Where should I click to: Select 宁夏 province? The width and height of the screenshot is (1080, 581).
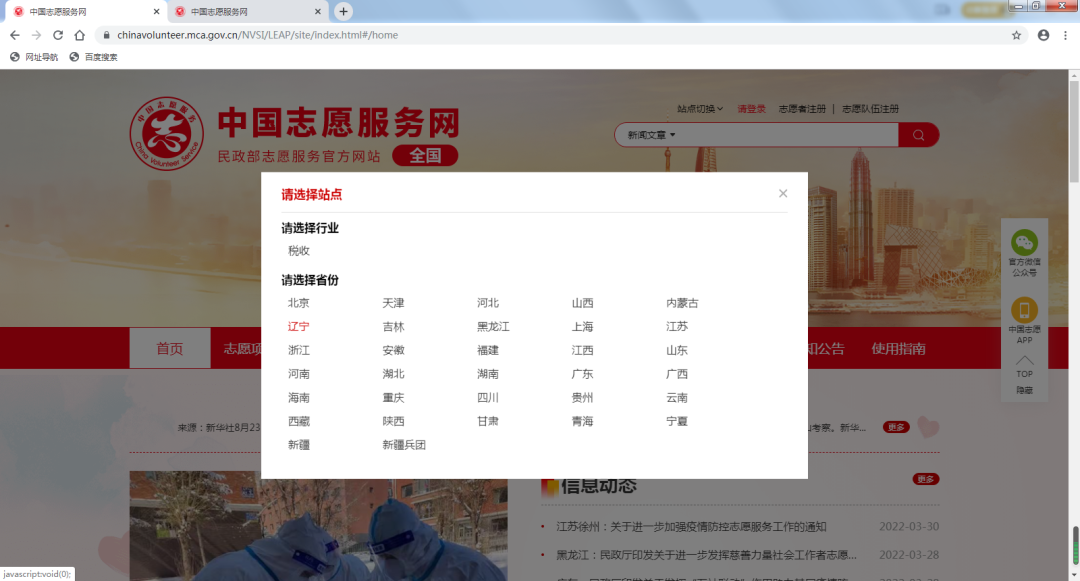click(x=676, y=421)
